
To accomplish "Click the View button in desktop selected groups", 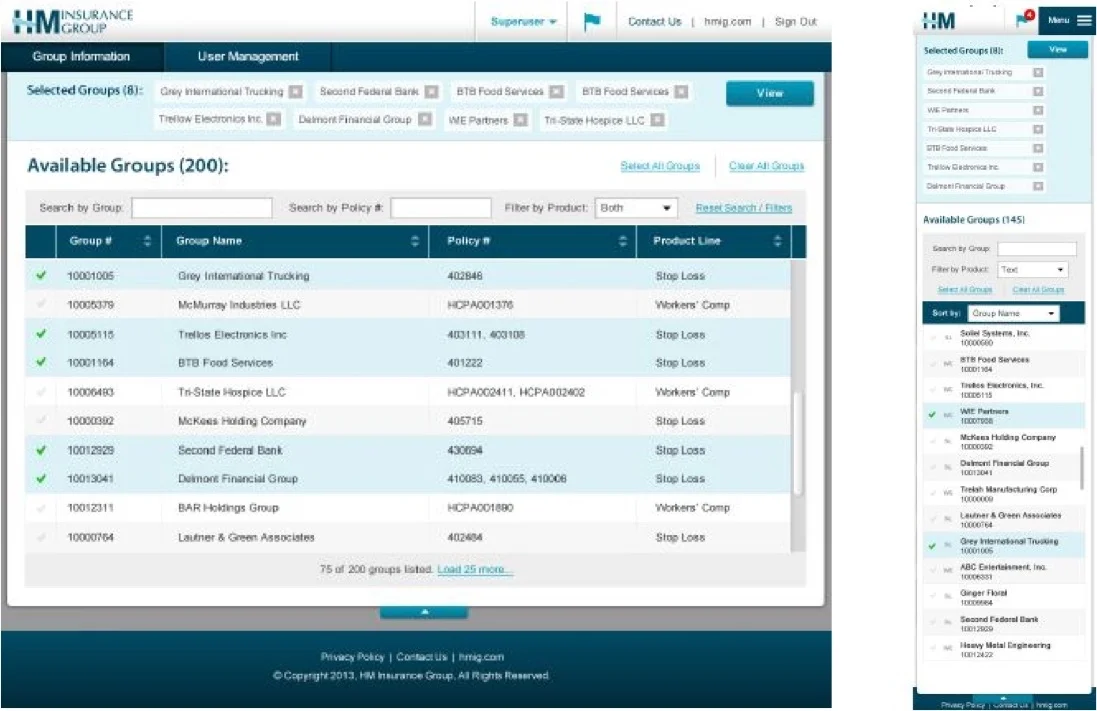I will point(770,93).
